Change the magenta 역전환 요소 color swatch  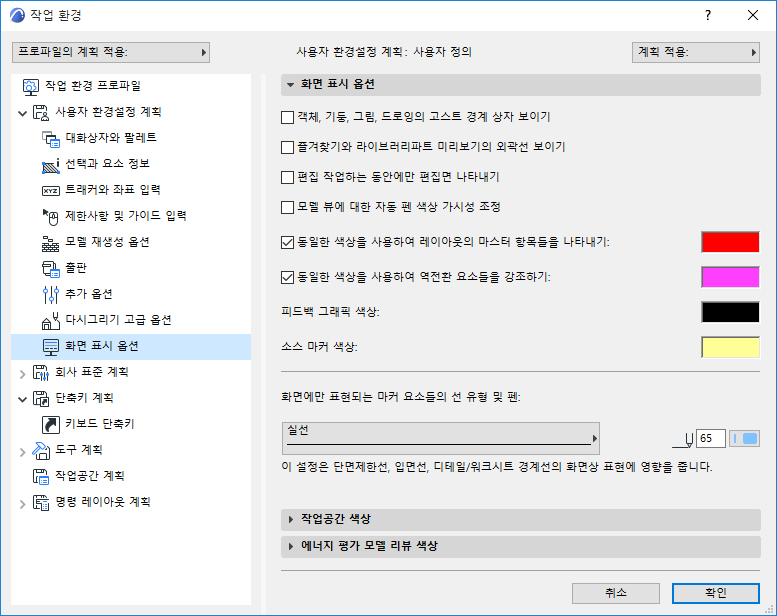pyautogui.click(x=730, y=277)
